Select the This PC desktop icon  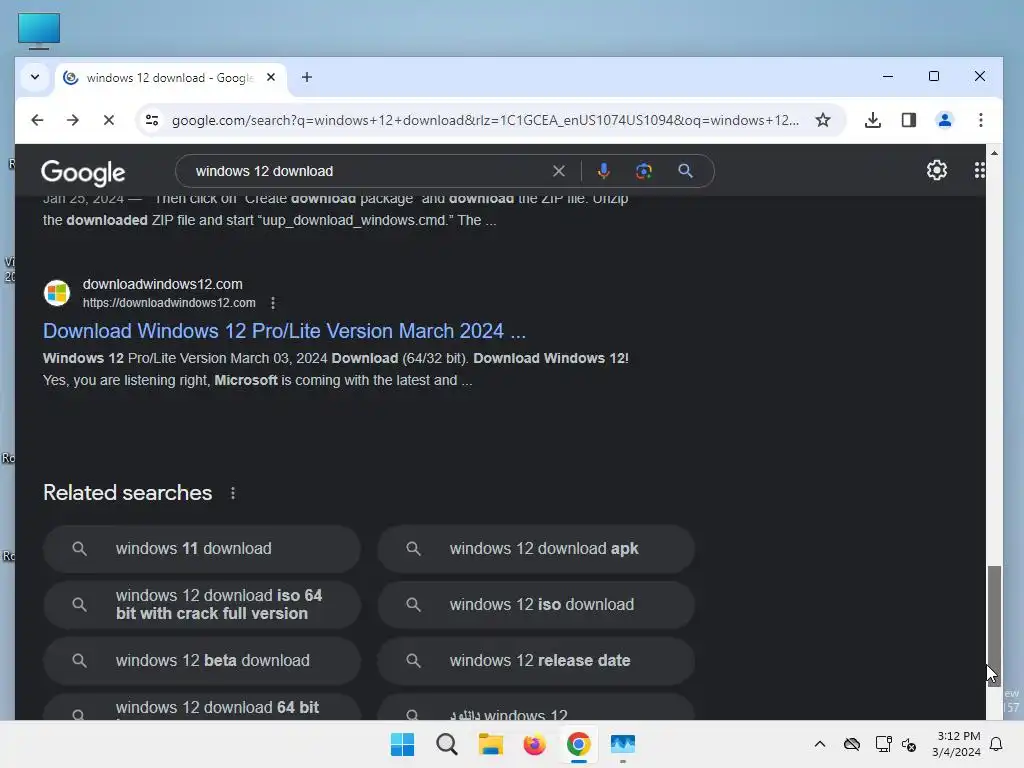(x=39, y=31)
